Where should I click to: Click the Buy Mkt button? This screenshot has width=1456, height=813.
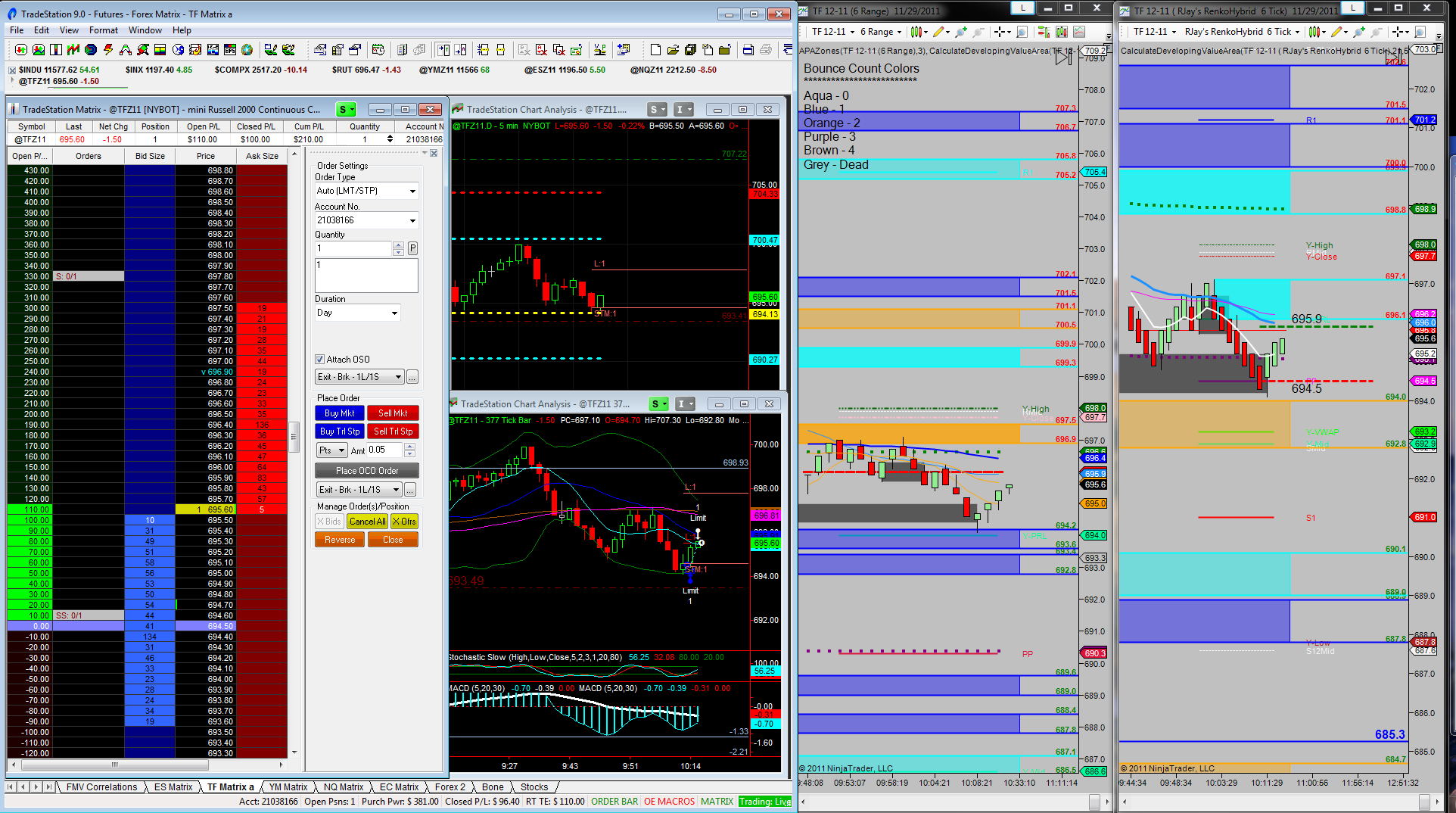(x=339, y=413)
